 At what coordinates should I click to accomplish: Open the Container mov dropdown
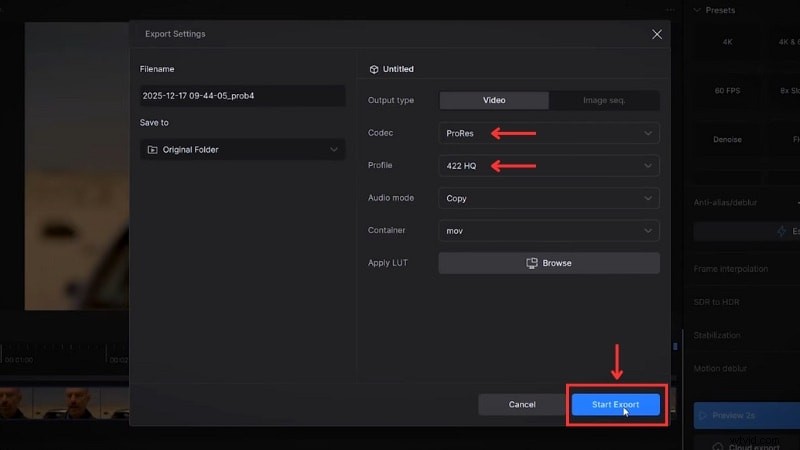coord(549,231)
